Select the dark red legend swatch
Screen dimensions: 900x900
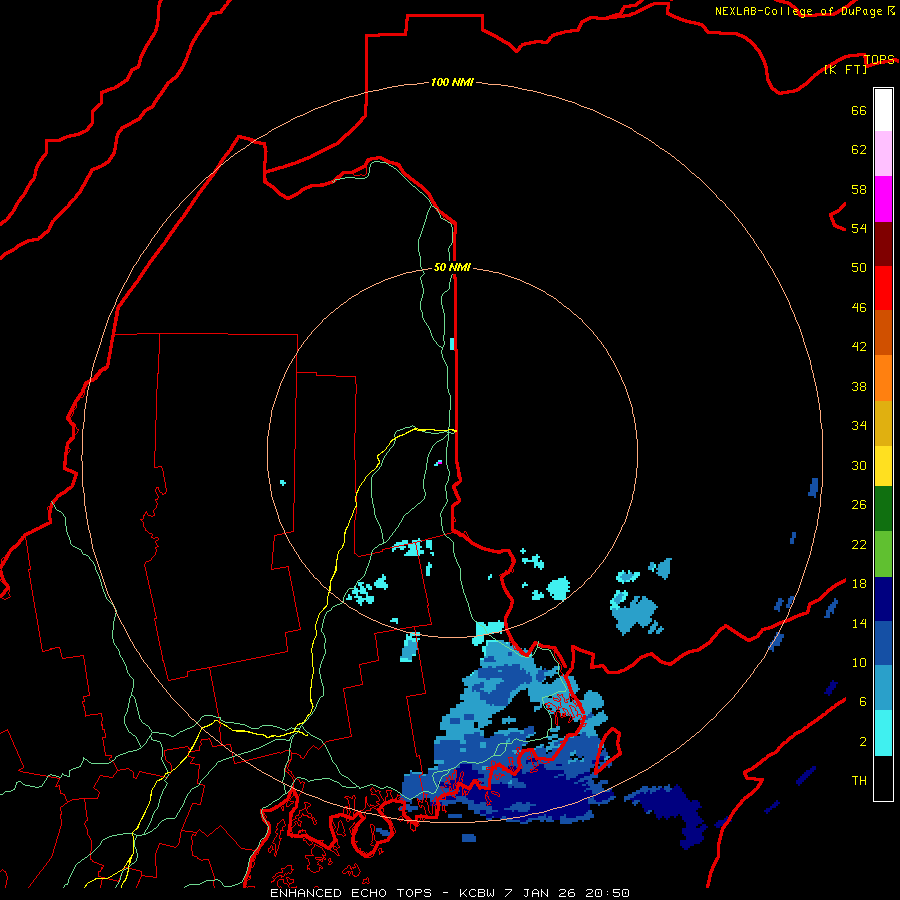click(x=883, y=243)
